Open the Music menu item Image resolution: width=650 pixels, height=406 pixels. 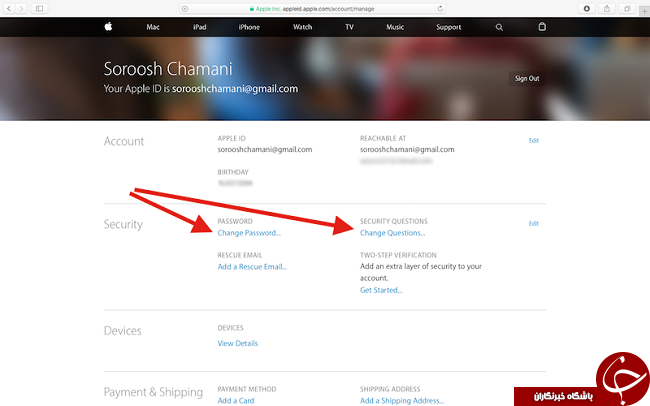tap(395, 27)
